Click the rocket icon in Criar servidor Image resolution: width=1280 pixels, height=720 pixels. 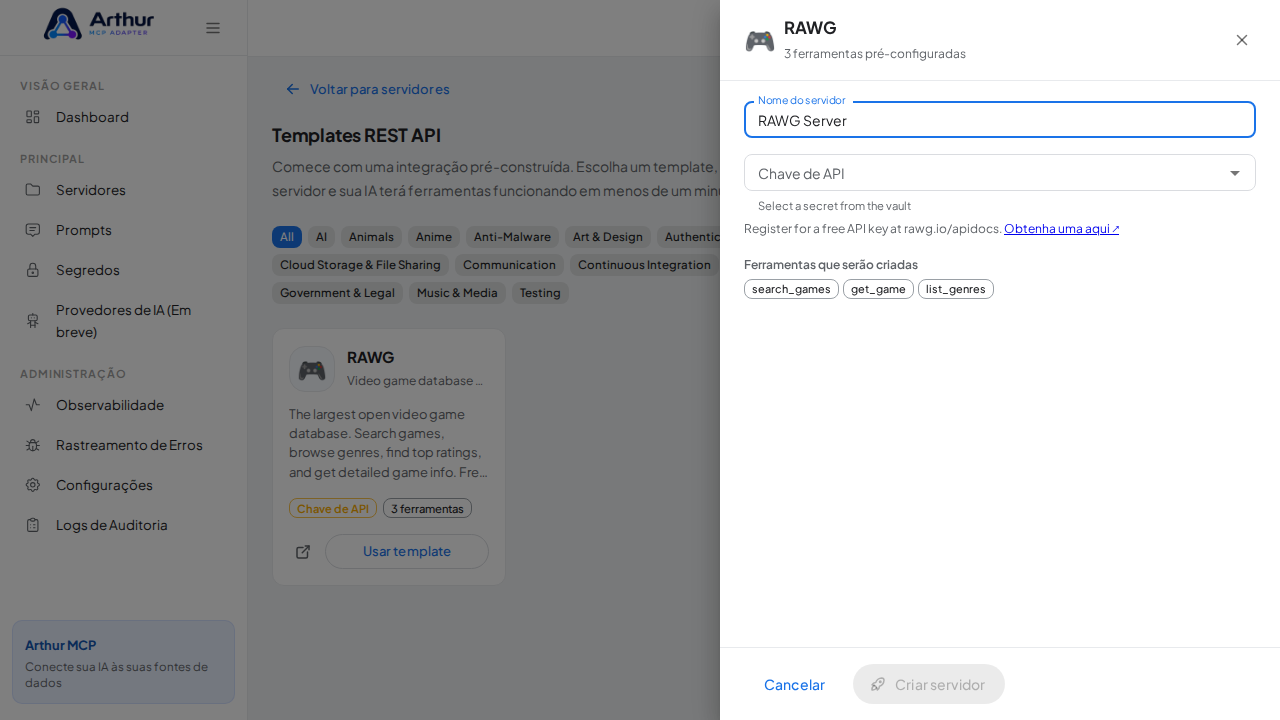click(x=878, y=684)
